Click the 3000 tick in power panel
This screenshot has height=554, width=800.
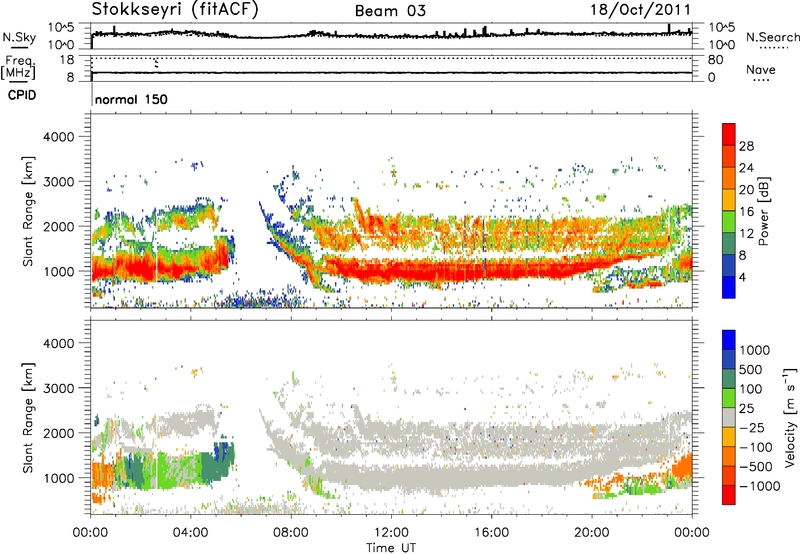(58, 182)
